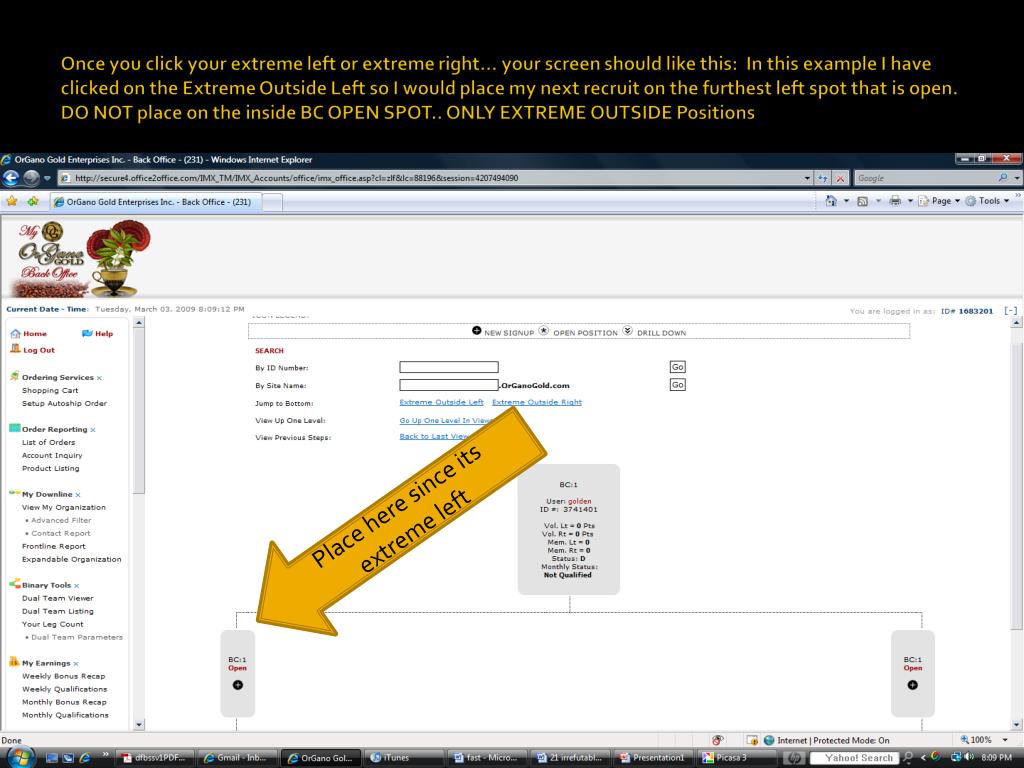Open Monthly Qualifications
The width and height of the screenshot is (1024, 768).
pyautogui.click(x=65, y=715)
